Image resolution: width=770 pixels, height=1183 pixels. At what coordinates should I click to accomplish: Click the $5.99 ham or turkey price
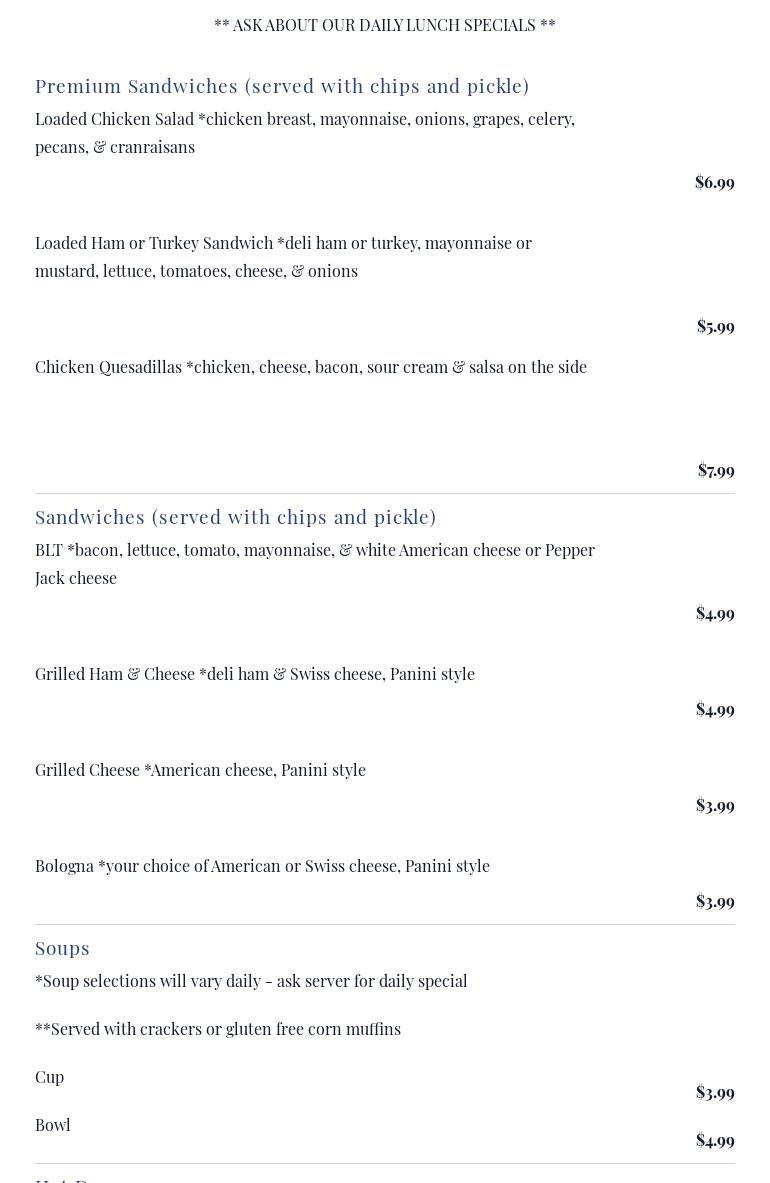(715, 326)
